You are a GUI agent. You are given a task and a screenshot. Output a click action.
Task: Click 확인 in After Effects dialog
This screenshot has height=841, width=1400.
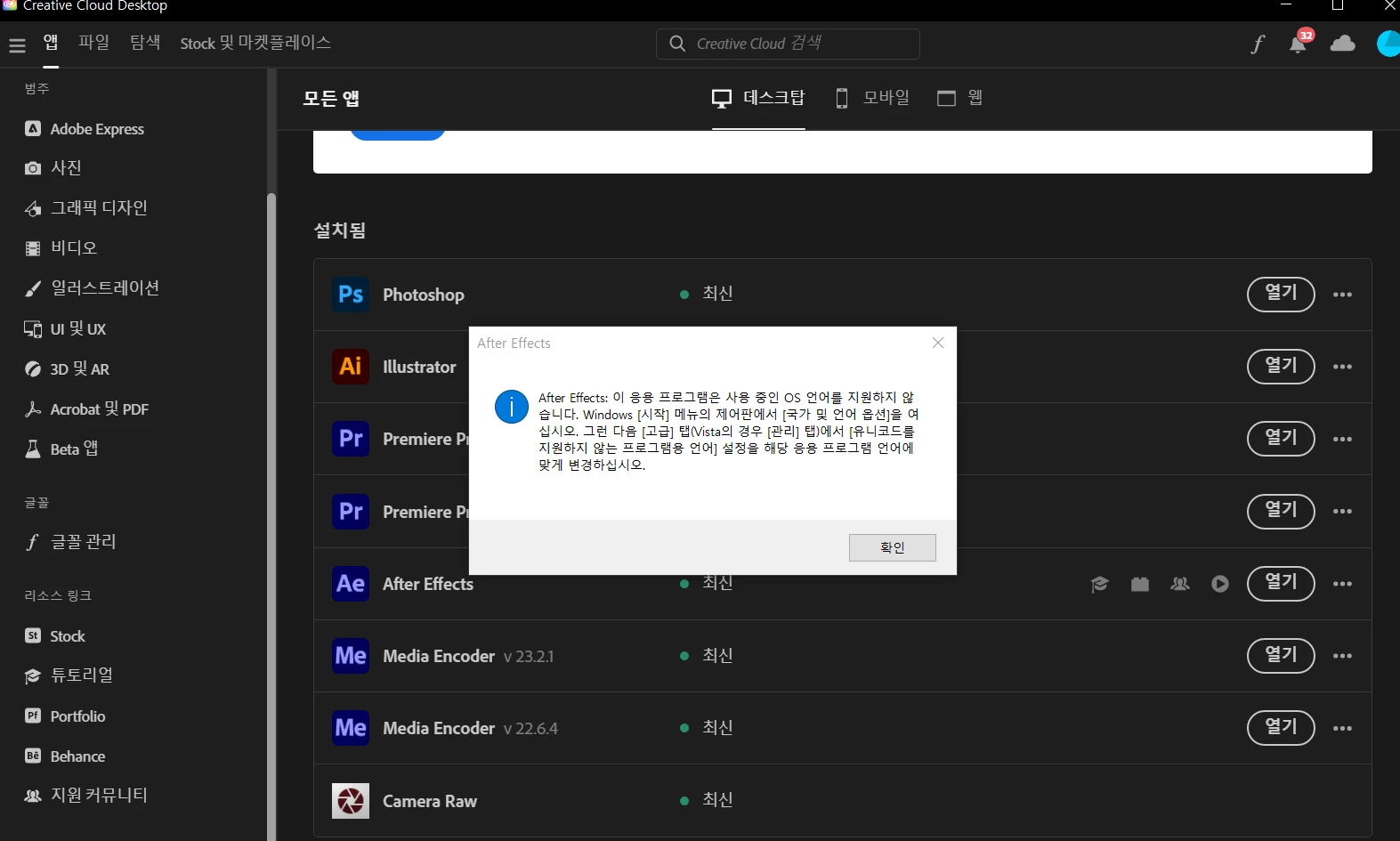tap(892, 547)
